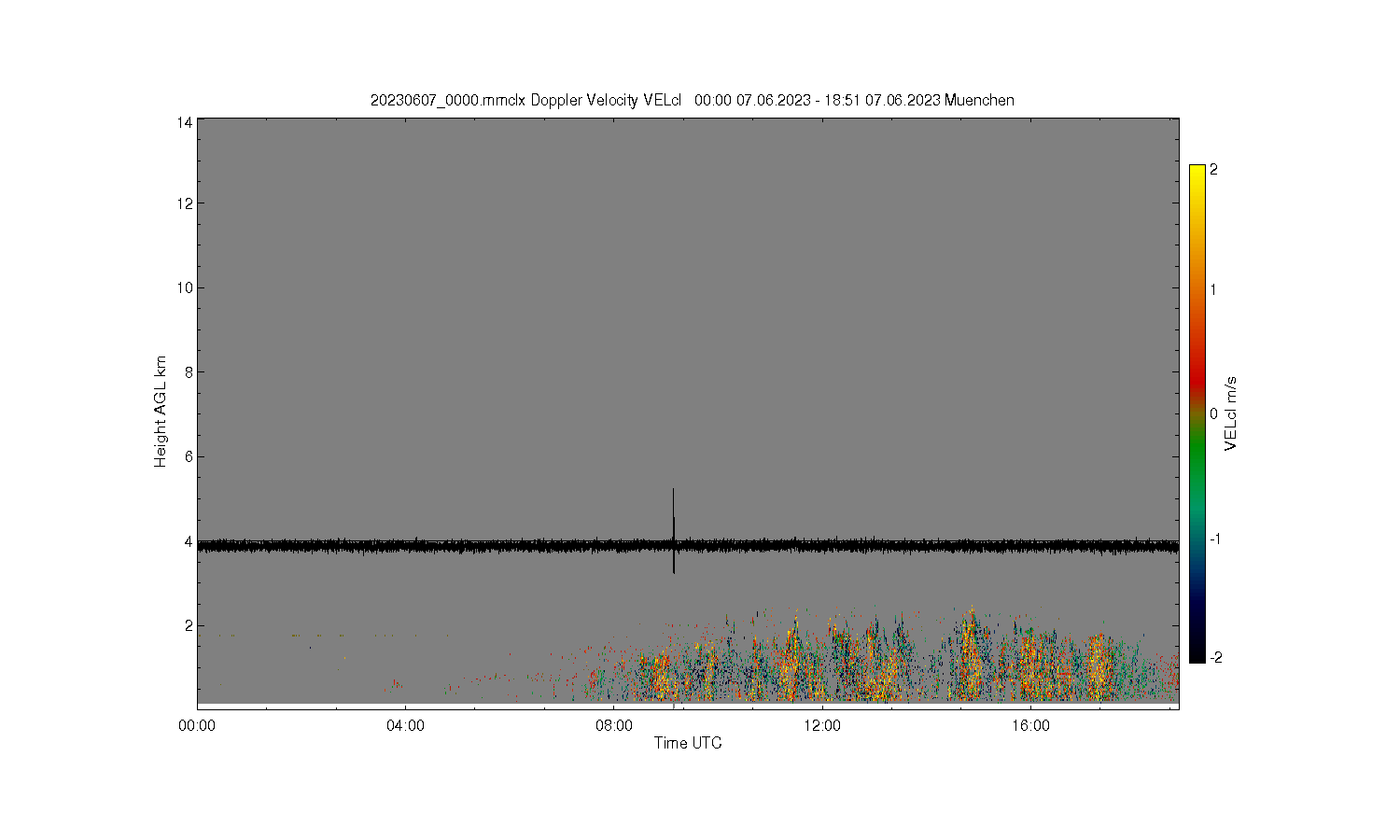Image resolution: width=1400 pixels, height=840 pixels.
Task: Click the height axis label '14'
Action: pos(185,122)
